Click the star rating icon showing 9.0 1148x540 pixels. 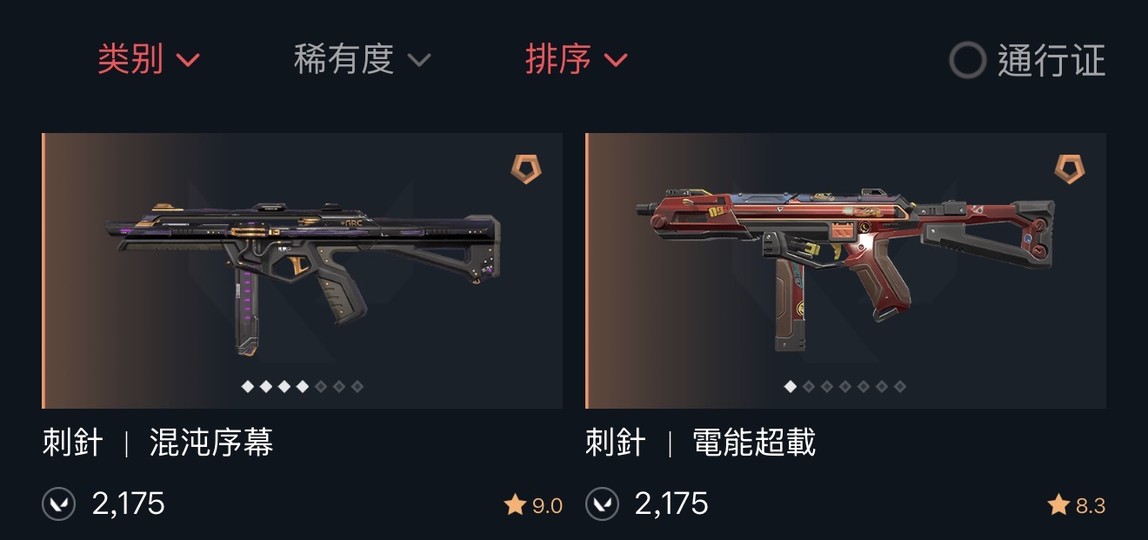515,505
